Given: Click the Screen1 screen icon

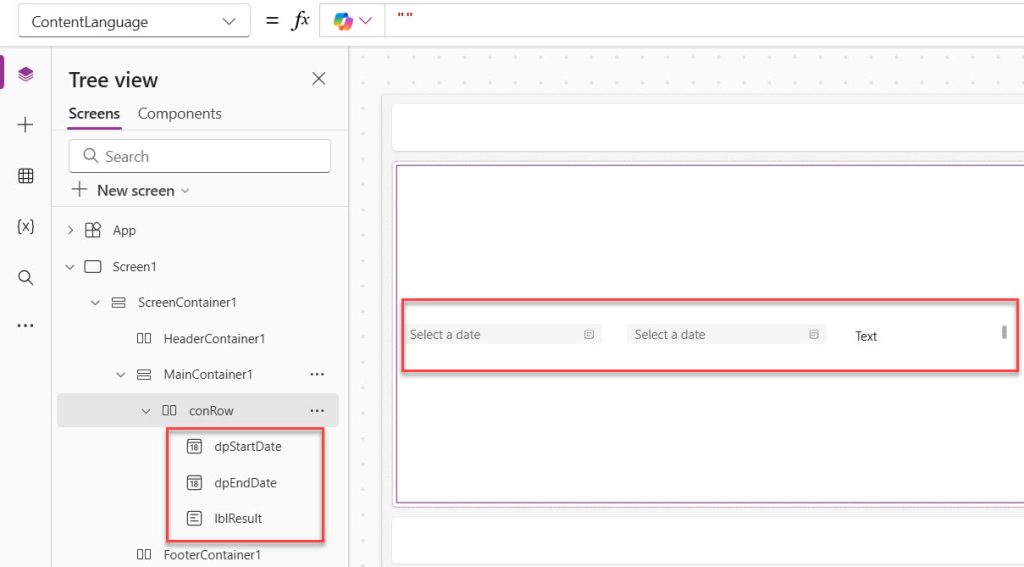Looking at the screenshot, I should pyautogui.click(x=93, y=267).
